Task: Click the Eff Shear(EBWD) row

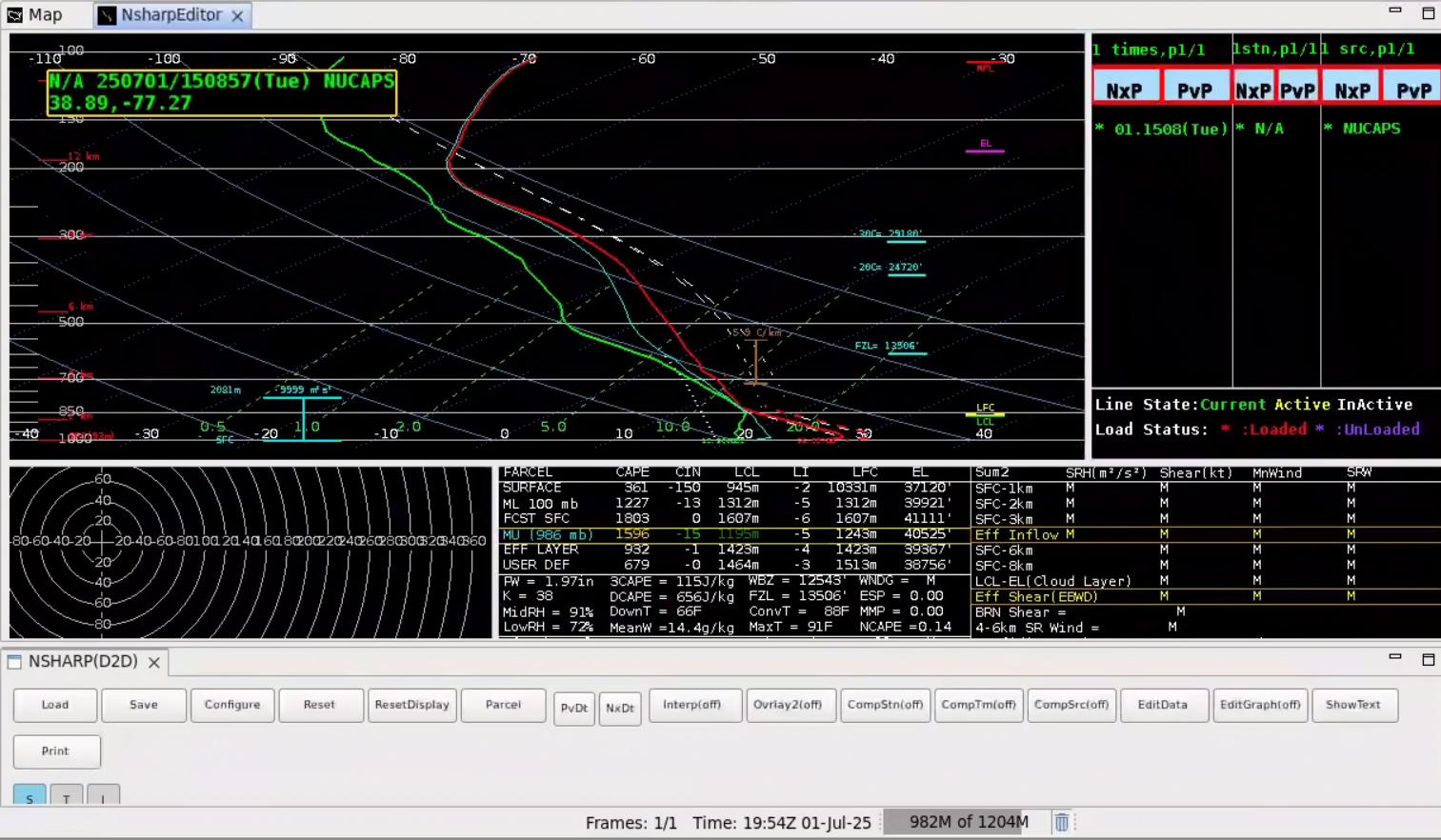Action: click(1206, 596)
